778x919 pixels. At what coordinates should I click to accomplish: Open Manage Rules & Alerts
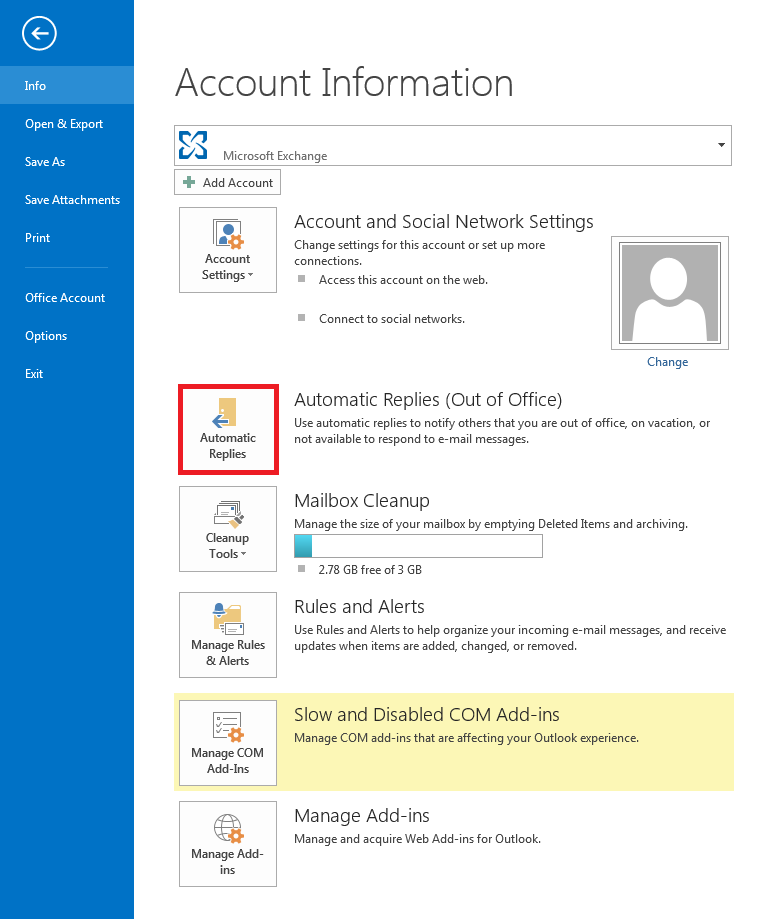(227, 634)
